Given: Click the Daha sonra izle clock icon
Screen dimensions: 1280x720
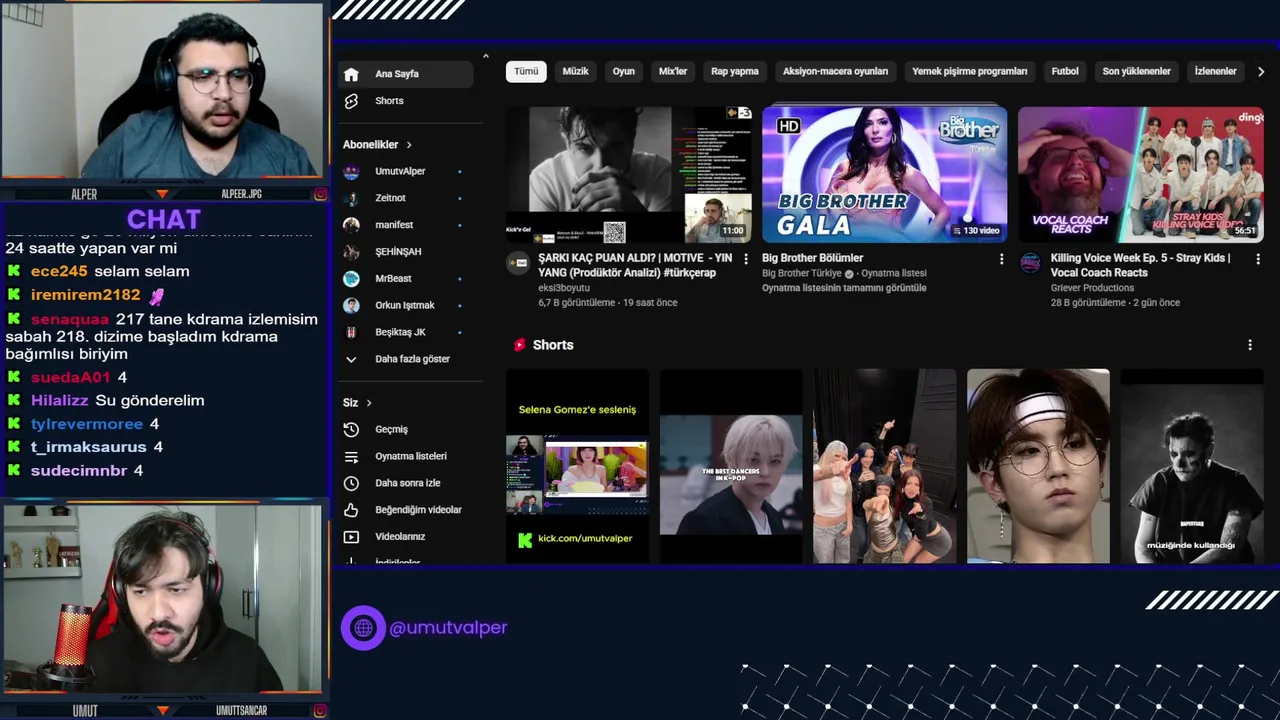Looking at the screenshot, I should pos(351,483).
